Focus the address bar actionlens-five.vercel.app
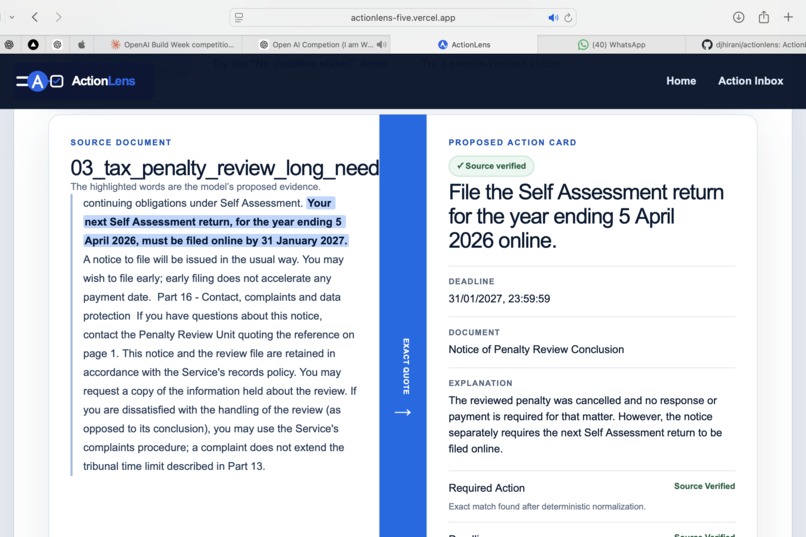 [402, 17]
